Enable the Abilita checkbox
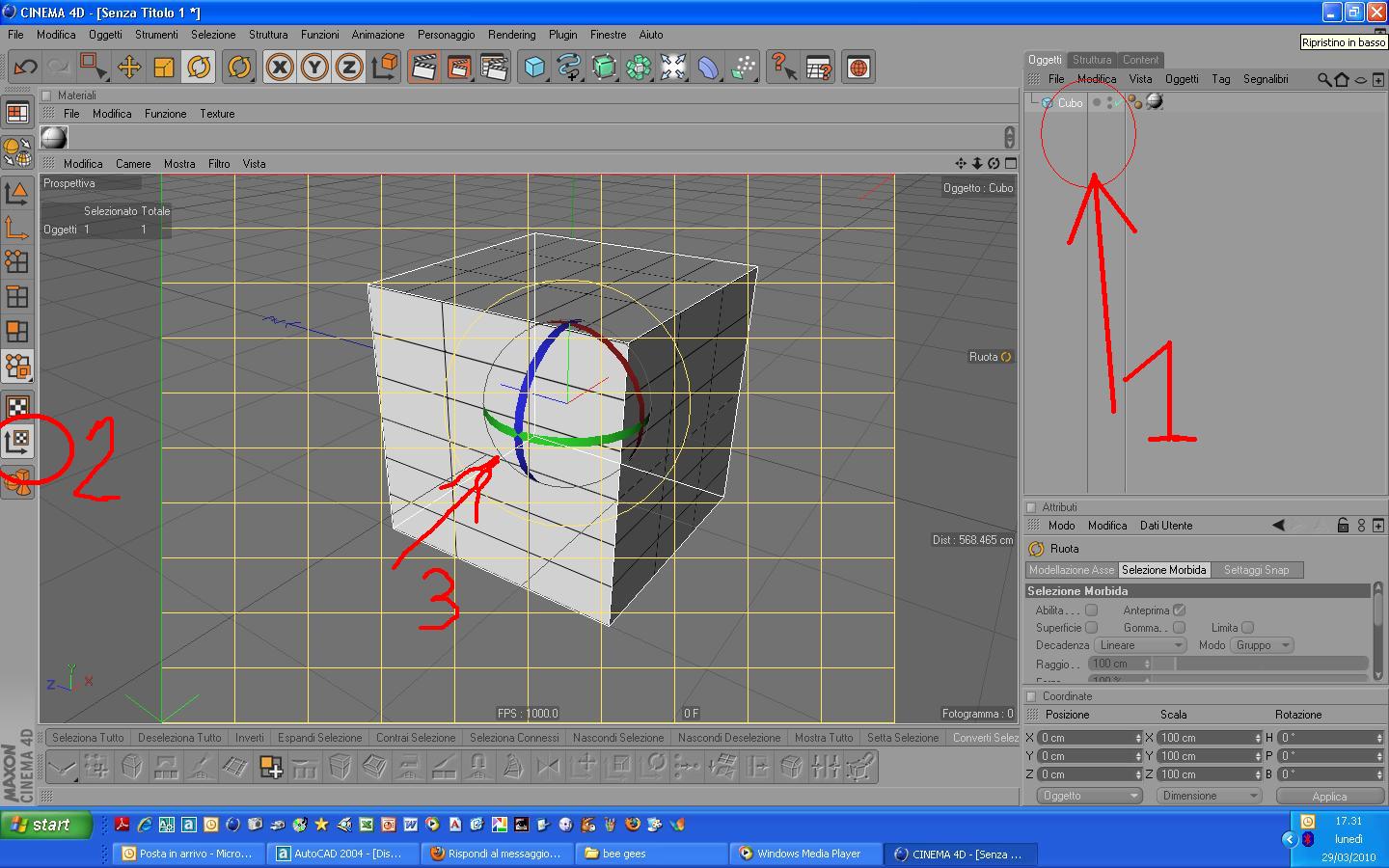Viewport: 1389px width, 868px height. [x=1091, y=610]
